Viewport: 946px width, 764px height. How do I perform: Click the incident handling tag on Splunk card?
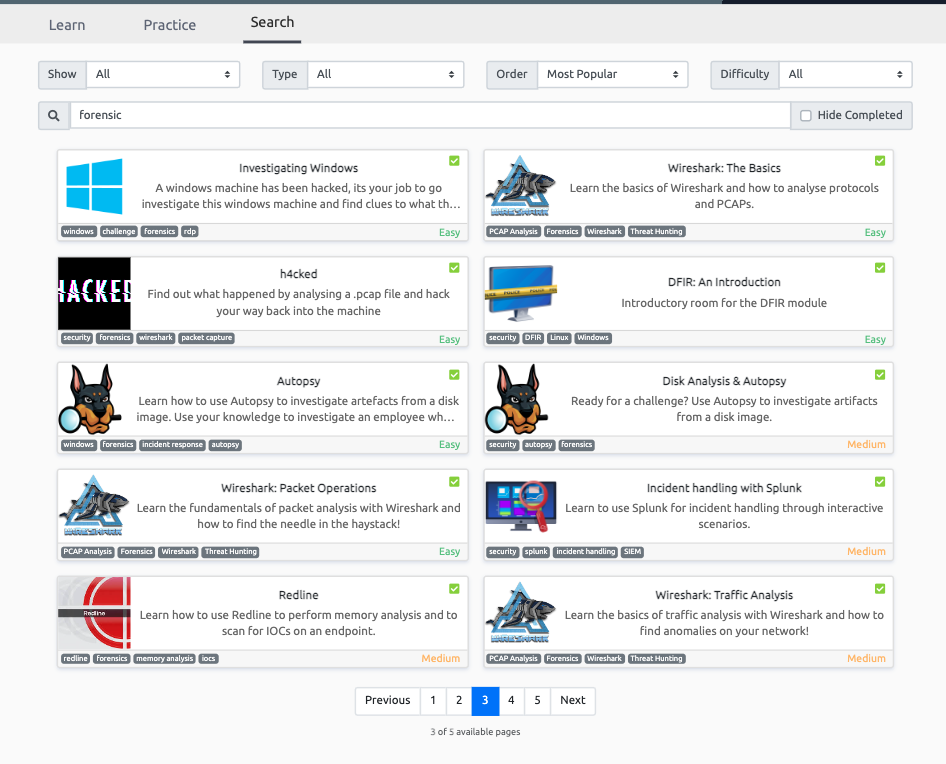click(x=585, y=552)
